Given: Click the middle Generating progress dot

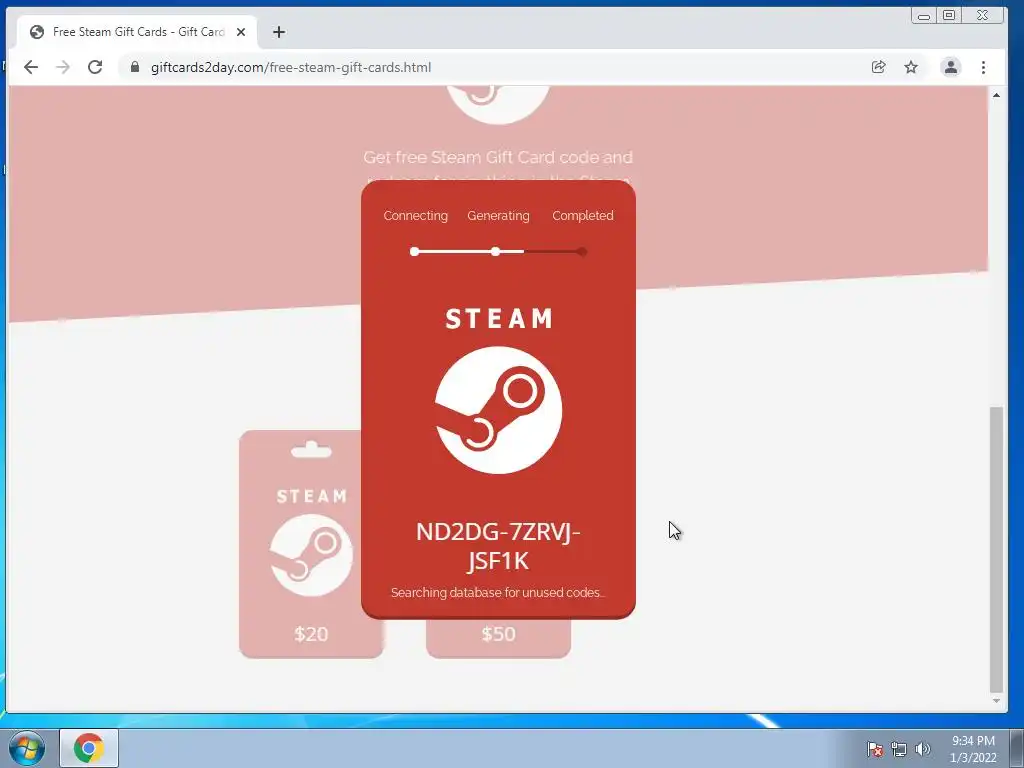Looking at the screenshot, I should point(496,251).
